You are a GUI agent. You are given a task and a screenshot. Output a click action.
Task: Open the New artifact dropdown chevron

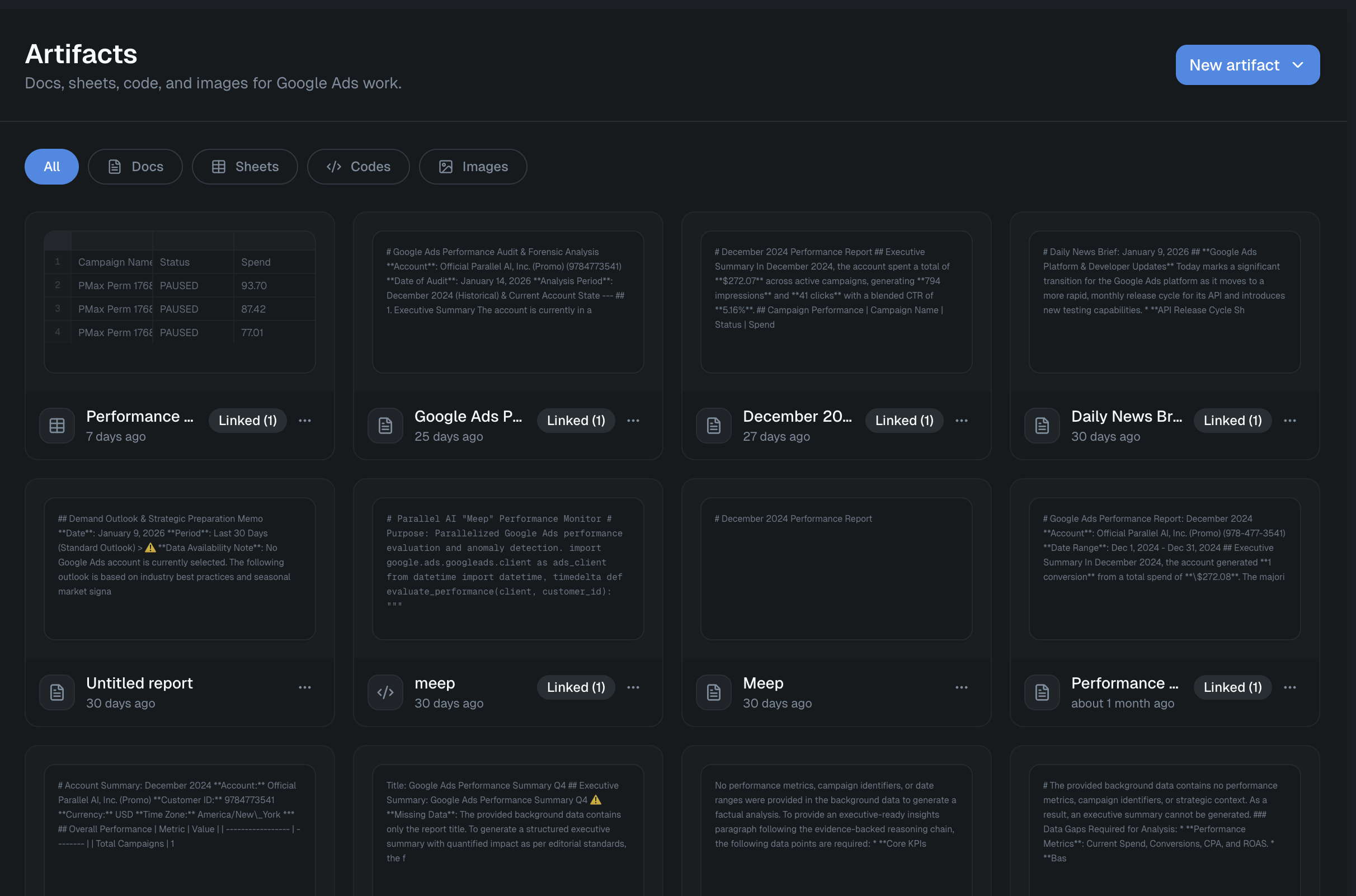pyautogui.click(x=1297, y=65)
